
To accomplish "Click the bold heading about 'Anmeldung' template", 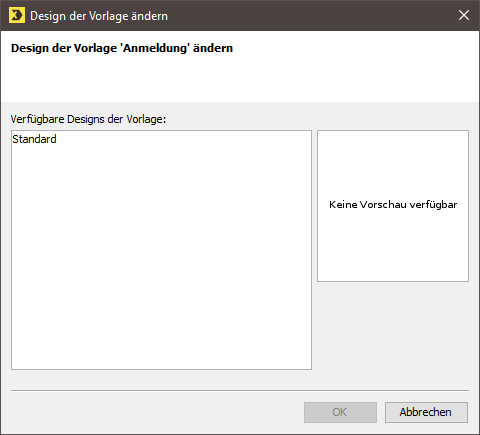I will coord(122,48).
